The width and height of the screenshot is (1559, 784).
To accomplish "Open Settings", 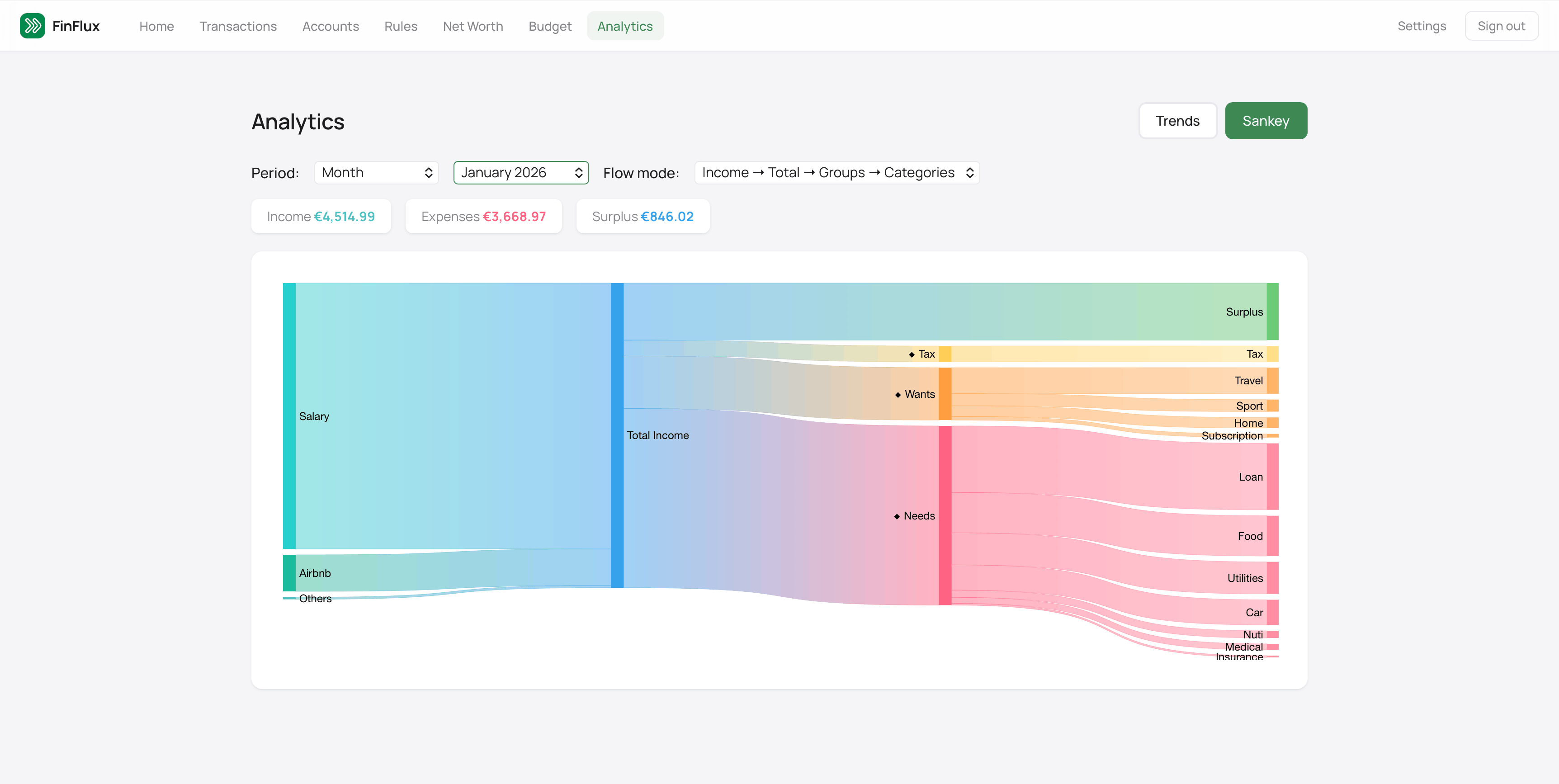I will point(1422,26).
